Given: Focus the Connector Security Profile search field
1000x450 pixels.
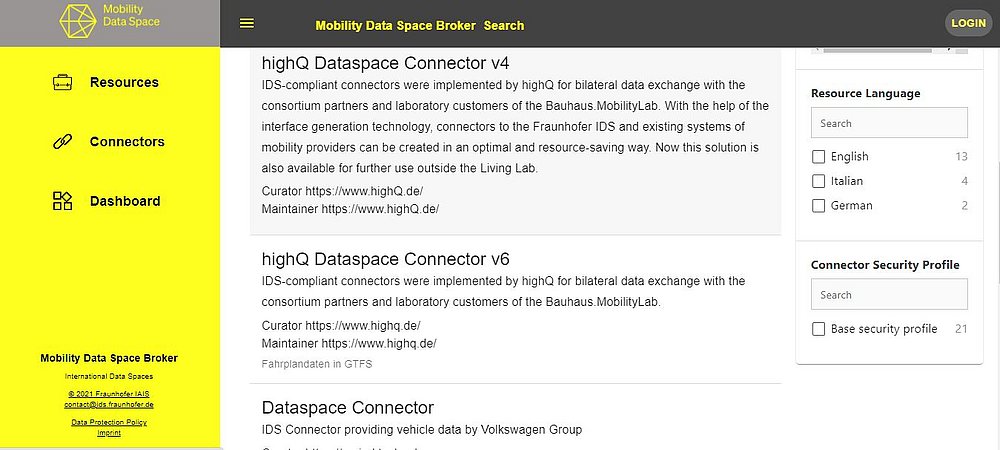Looking at the screenshot, I should coord(889,295).
